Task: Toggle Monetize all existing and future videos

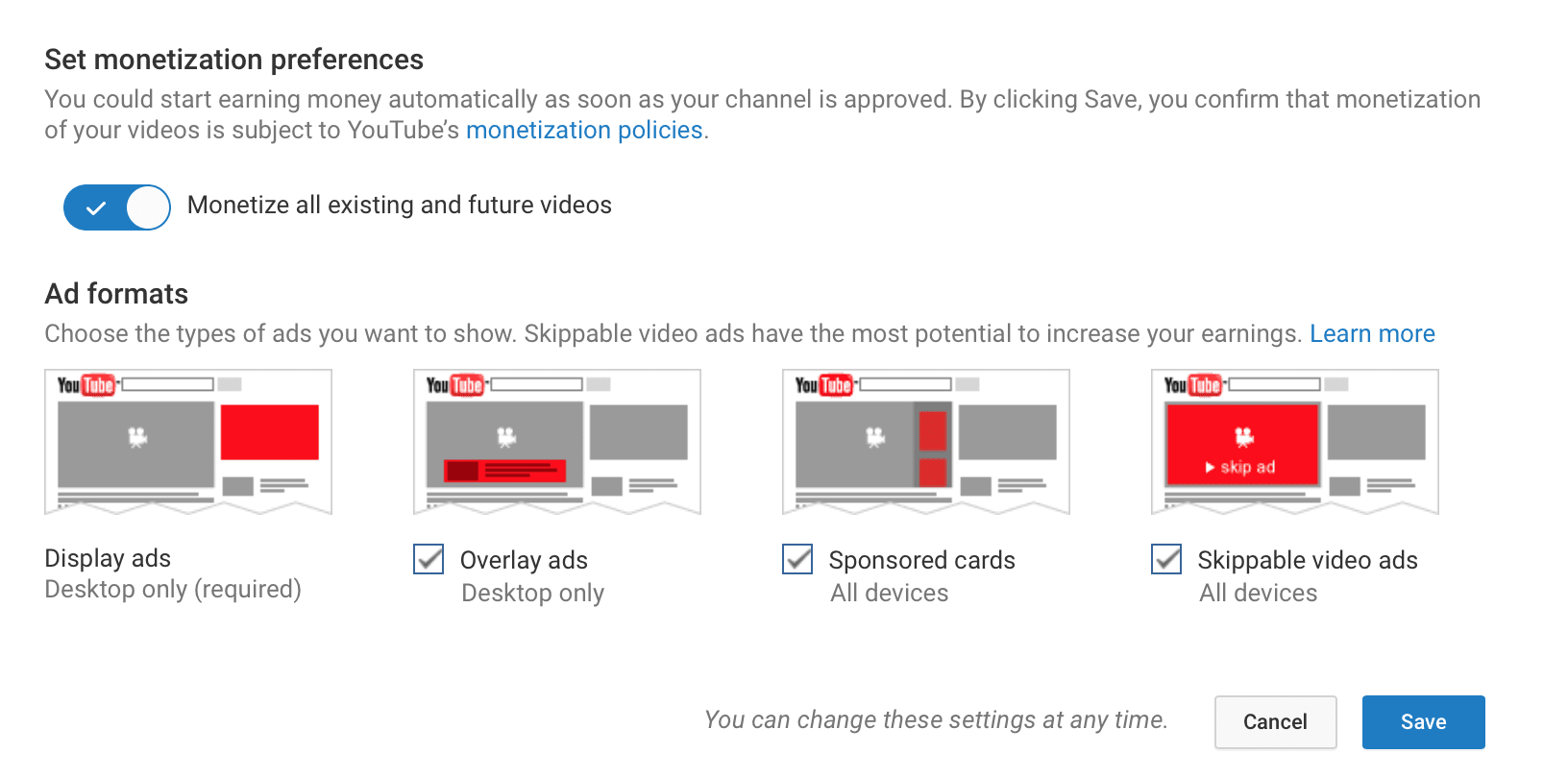Action: pyautogui.click(x=116, y=207)
